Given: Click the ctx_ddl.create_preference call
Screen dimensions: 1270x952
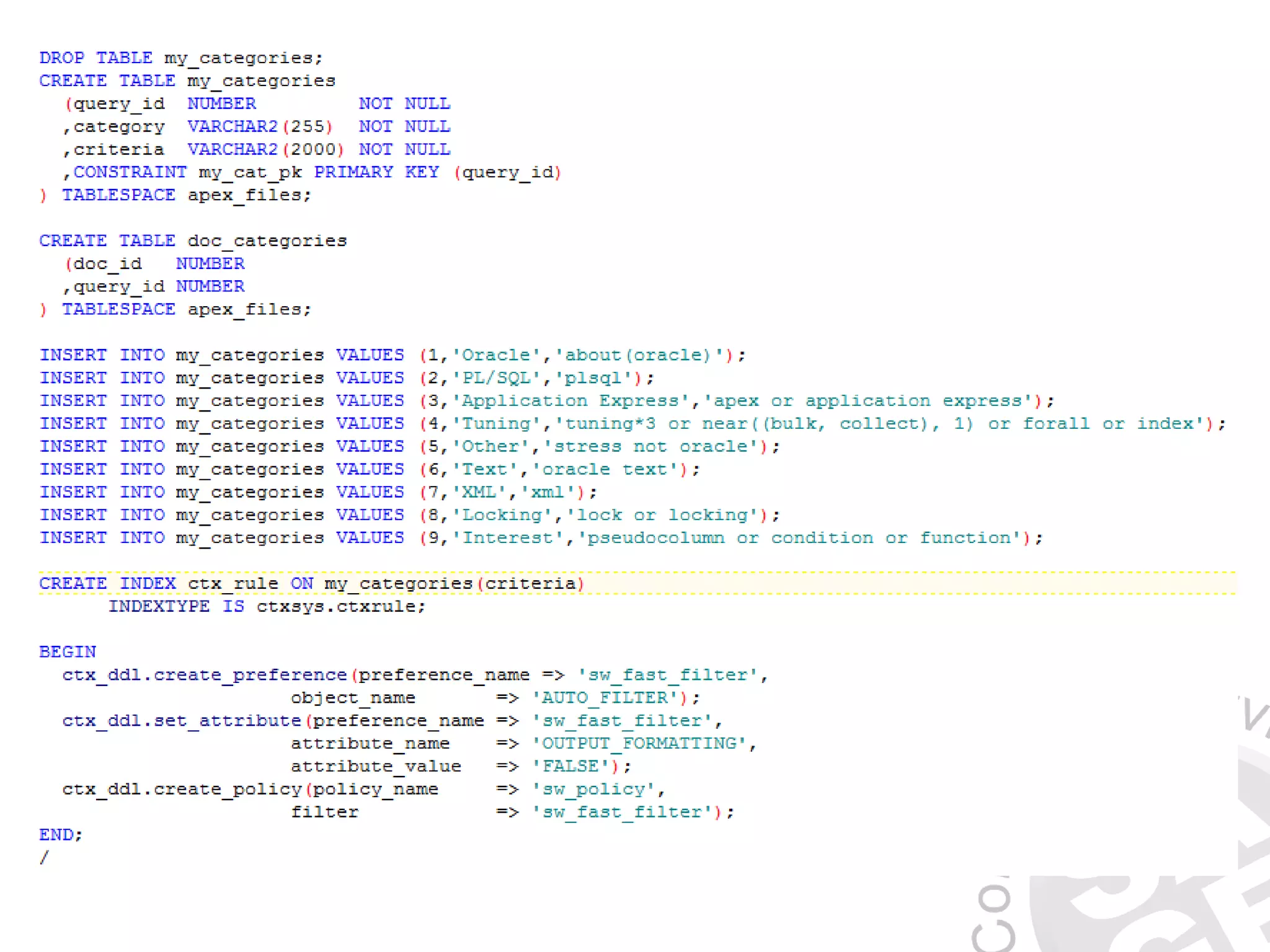Looking at the screenshot, I should coord(205,675).
